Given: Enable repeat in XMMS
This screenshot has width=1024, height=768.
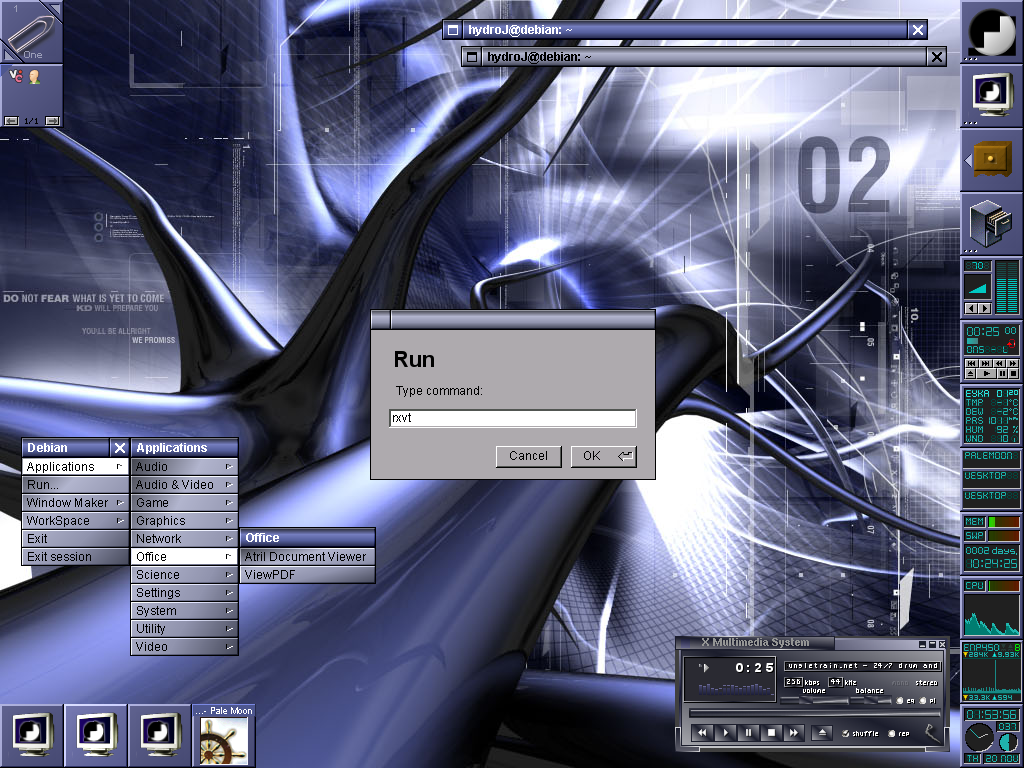Looking at the screenshot, I should point(892,734).
